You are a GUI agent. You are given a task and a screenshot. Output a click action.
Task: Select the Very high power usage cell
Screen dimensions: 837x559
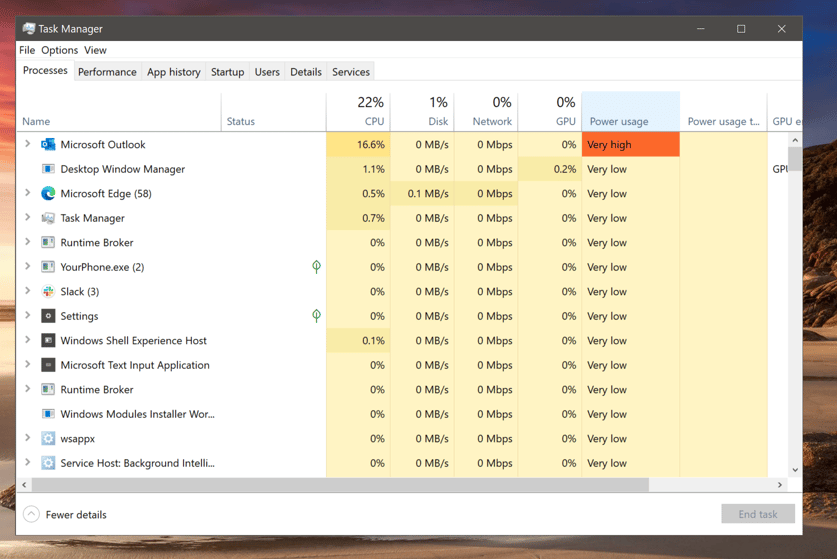(630, 145)
